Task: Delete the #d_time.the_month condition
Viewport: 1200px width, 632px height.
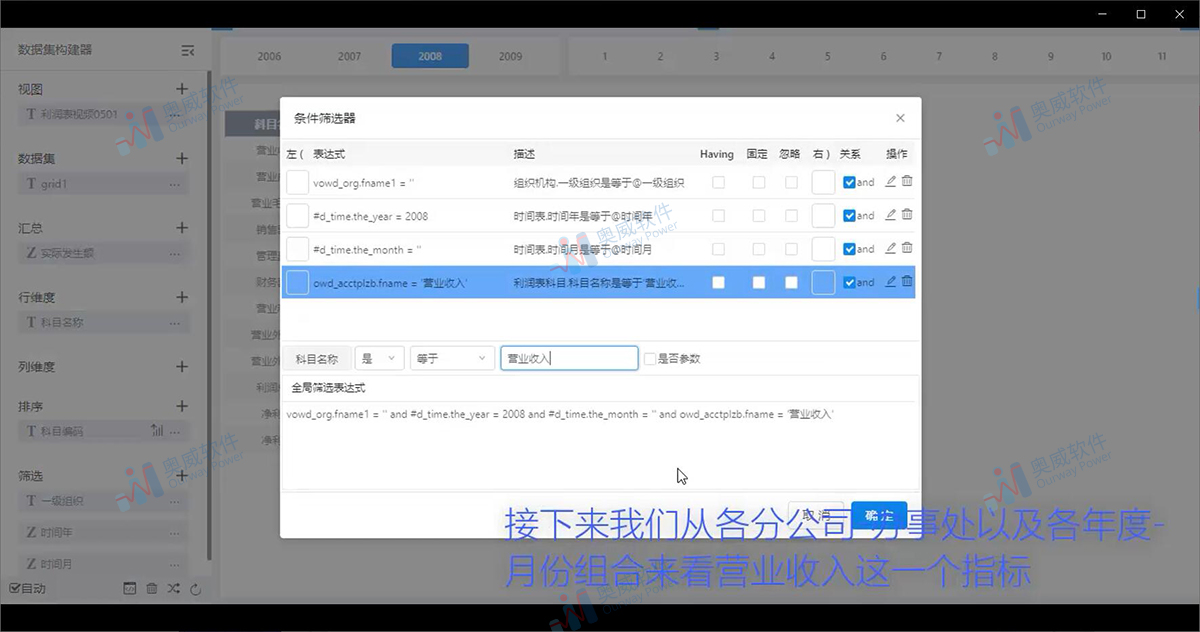Action: (x=907, y=248)
